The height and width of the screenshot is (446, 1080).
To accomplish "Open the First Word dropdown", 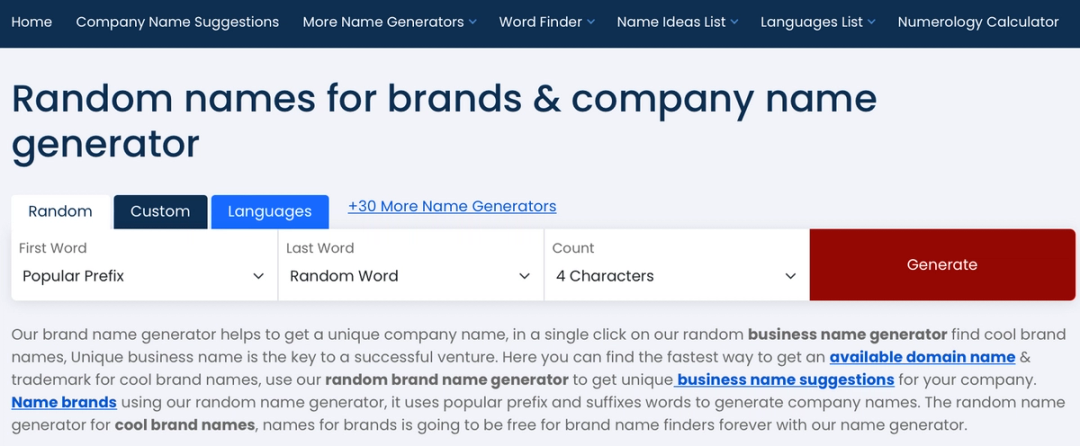I will pyautogui.click(x=145, y=265).
